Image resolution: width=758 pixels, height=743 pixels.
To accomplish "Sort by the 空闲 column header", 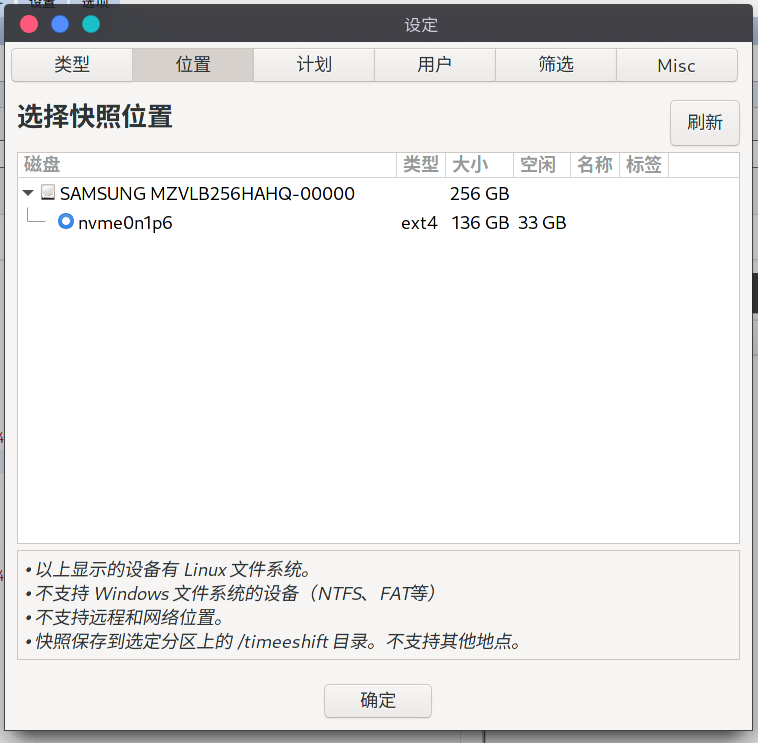I will point(542,165).
